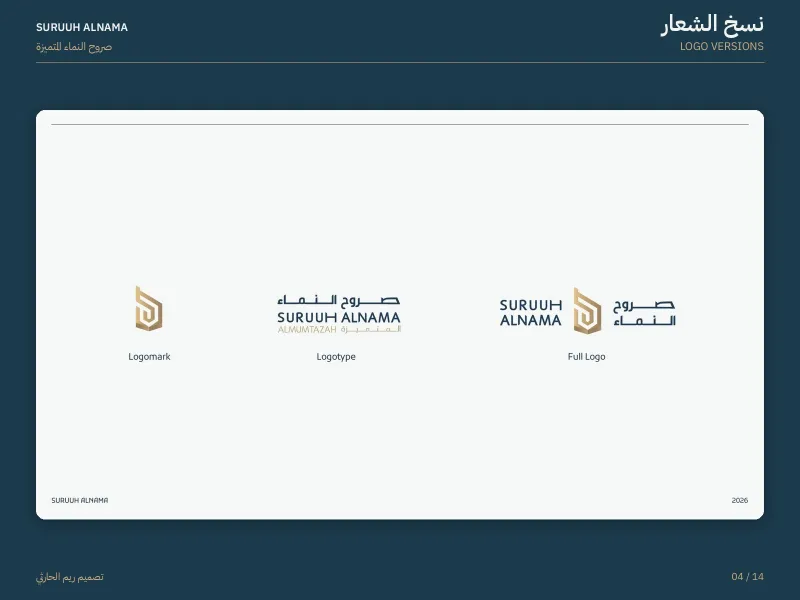This screenshot has width=800, height=600.
Task: Click the Arabic subtitle under the top-left header
Action: (x=74, y=47)
